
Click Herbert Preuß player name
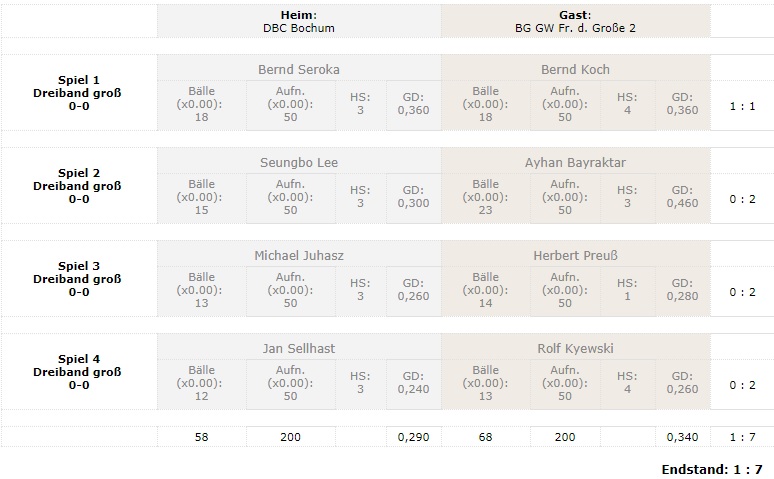click(x=574, y=255)
